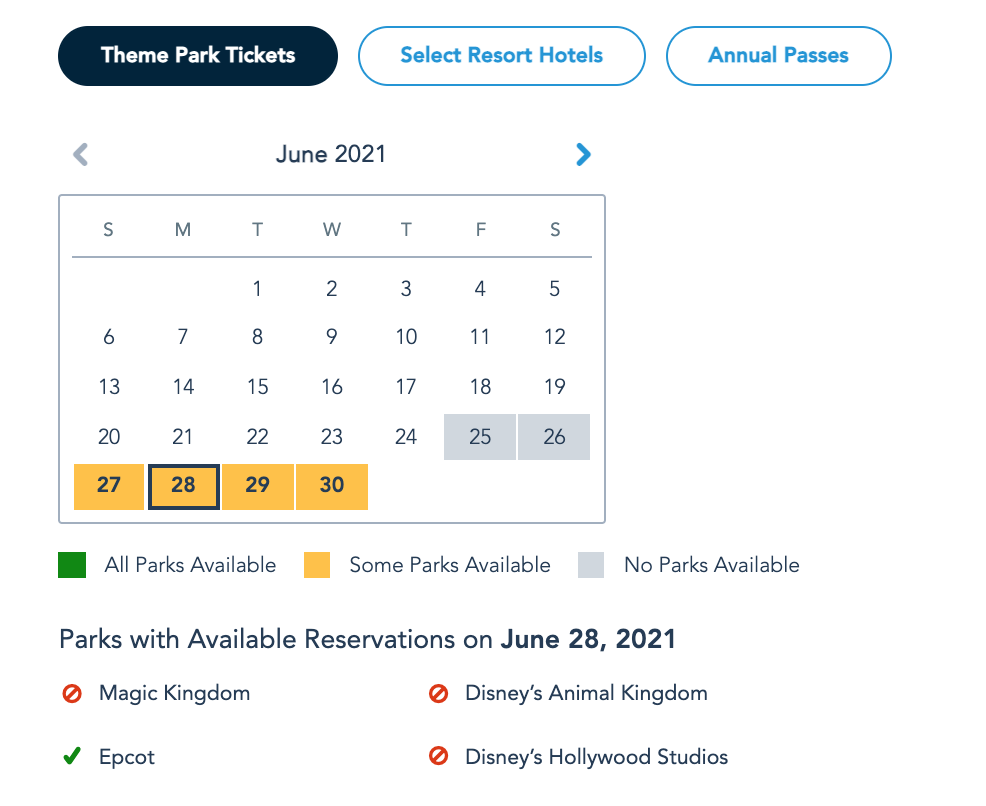Viewport: 986px width, 806px height.
Task: Click the grayed-out June 25 date
Action: point(480,437)
